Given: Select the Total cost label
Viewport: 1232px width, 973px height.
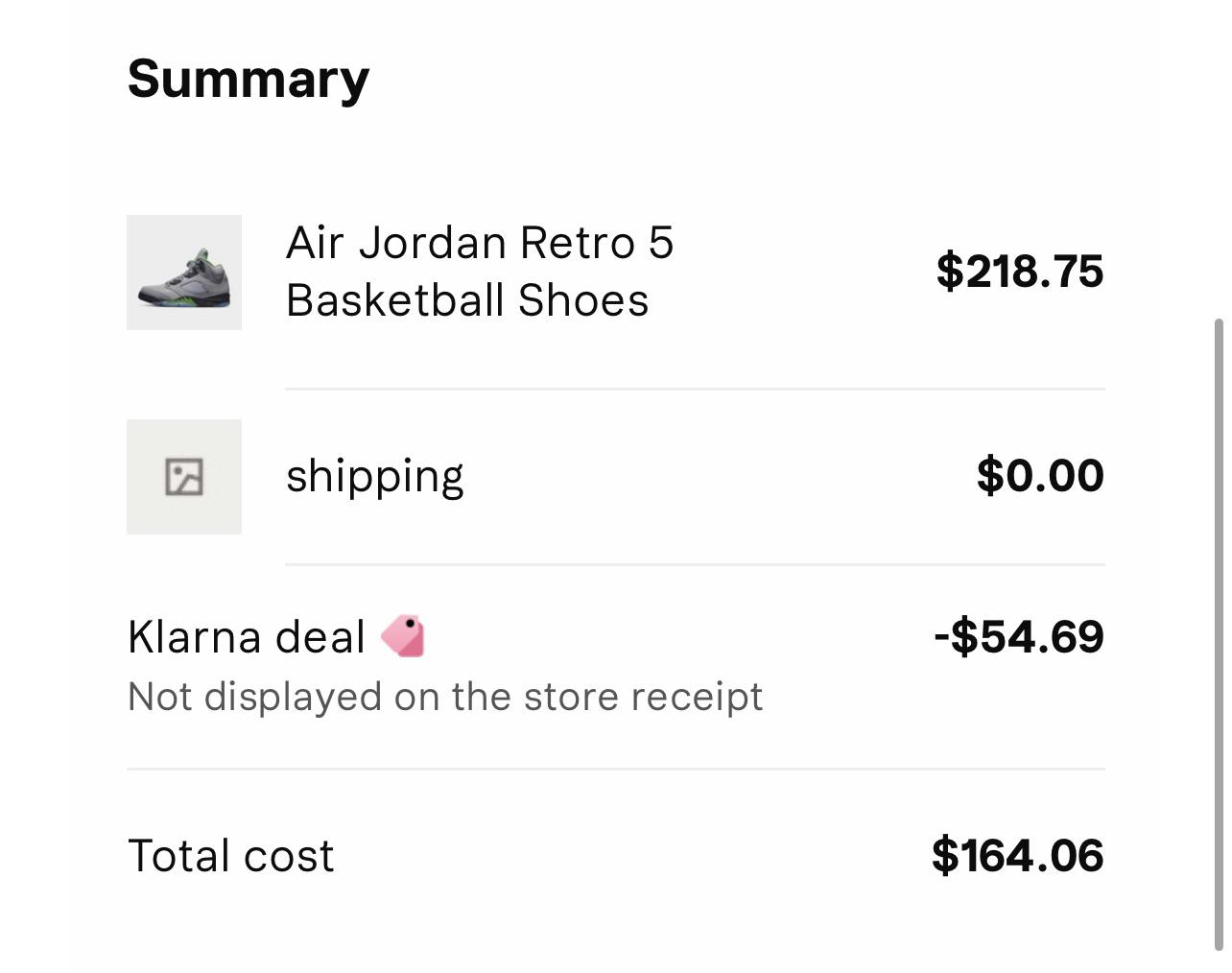Looking at the screenshot, I should [230, 856].
